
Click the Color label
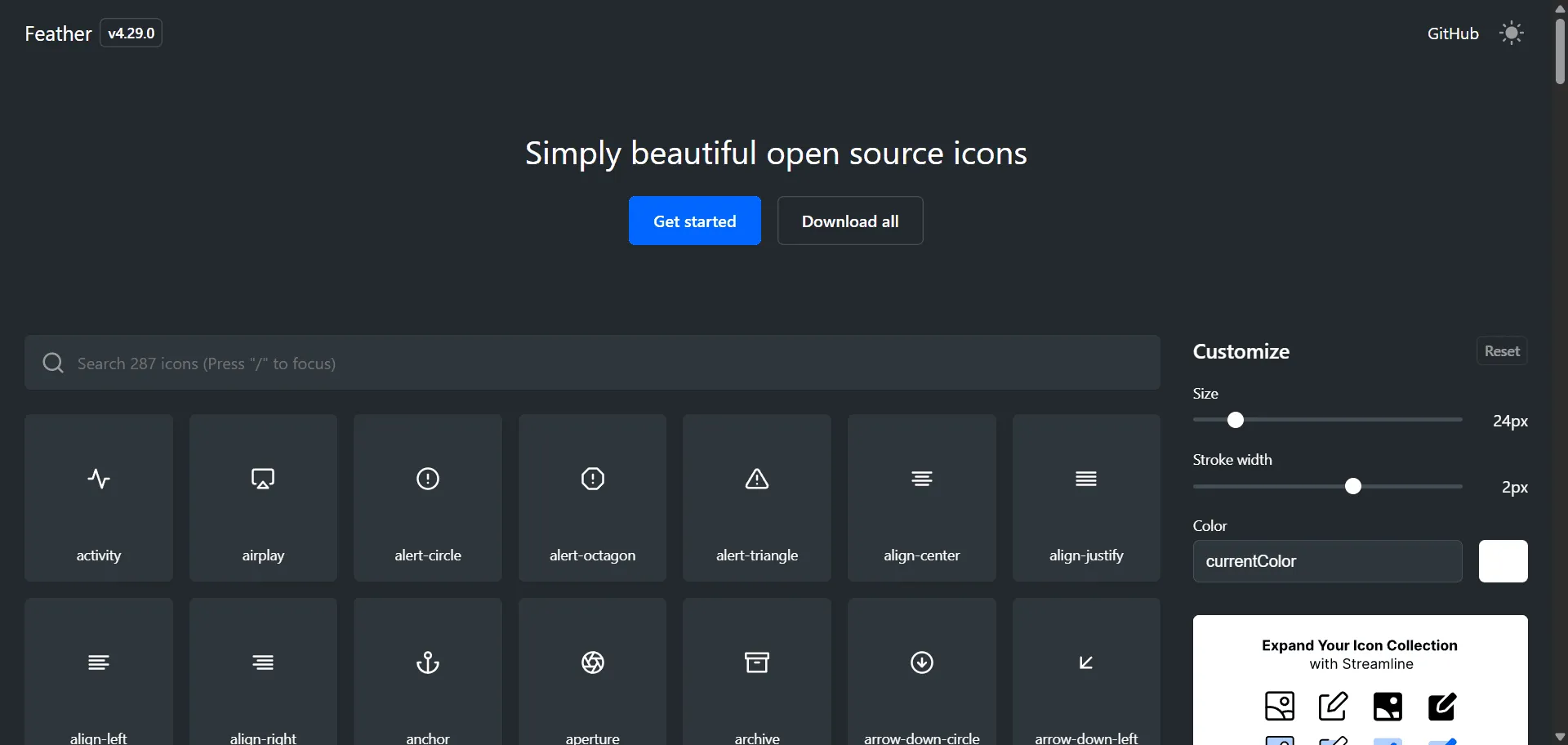click(x=1209, y=526)
